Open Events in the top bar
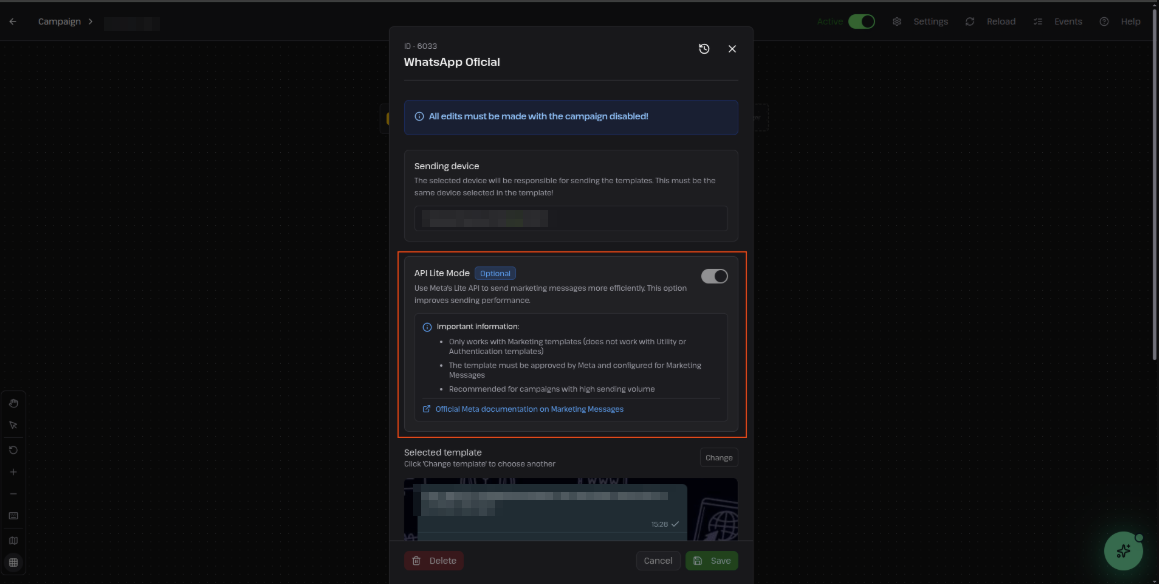The image size is (1159, 584). click(1058, 21)
